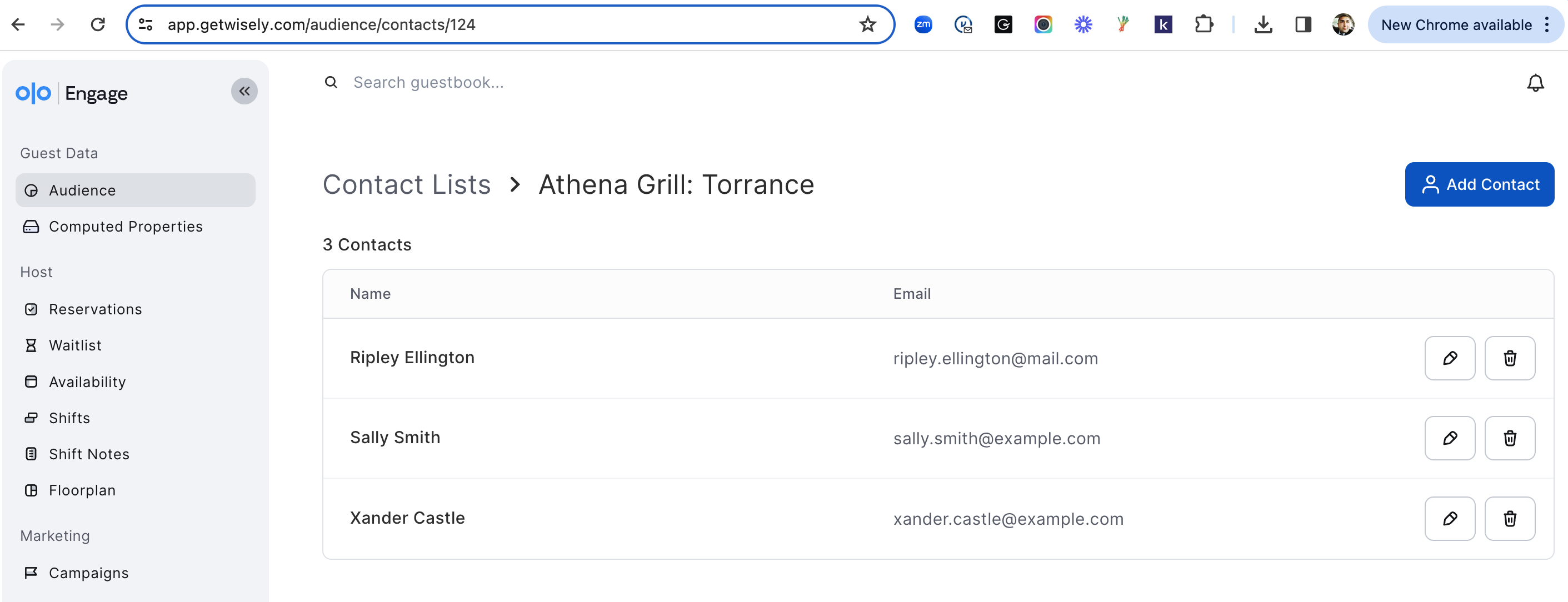
Task: Reload the current page
Action: click(97, 24)
